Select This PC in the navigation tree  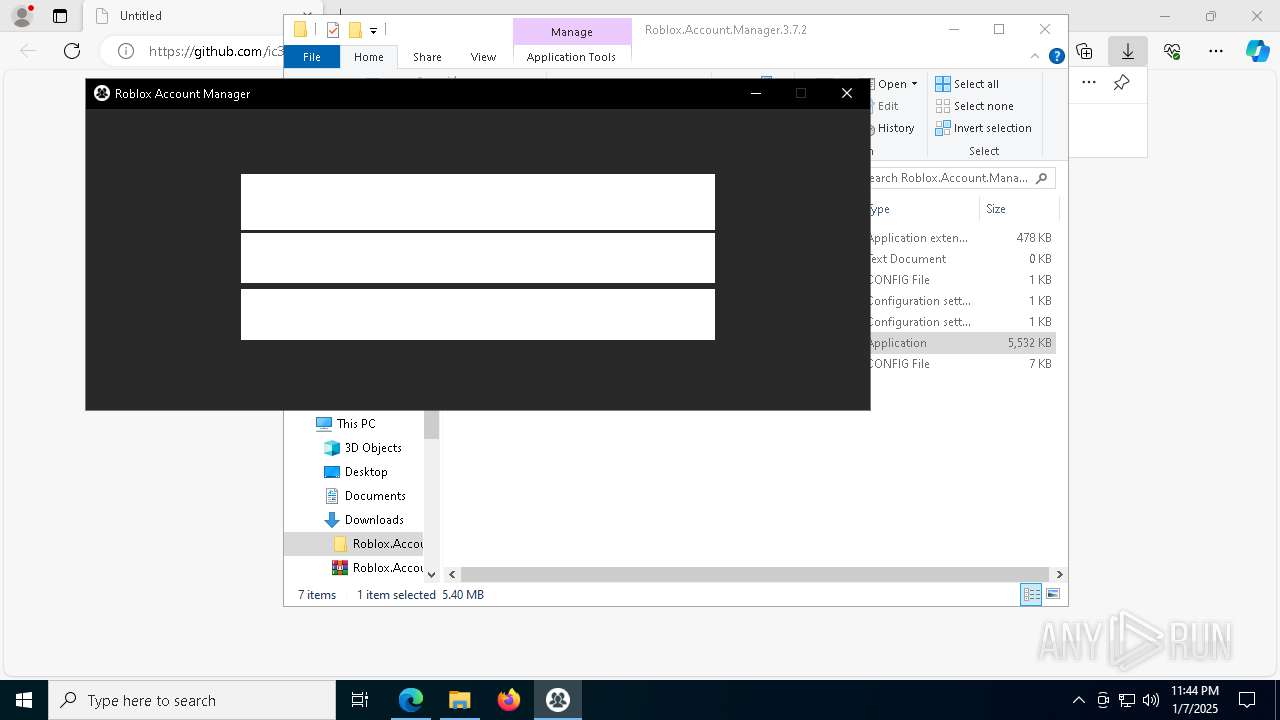click(x=346, y=424)
